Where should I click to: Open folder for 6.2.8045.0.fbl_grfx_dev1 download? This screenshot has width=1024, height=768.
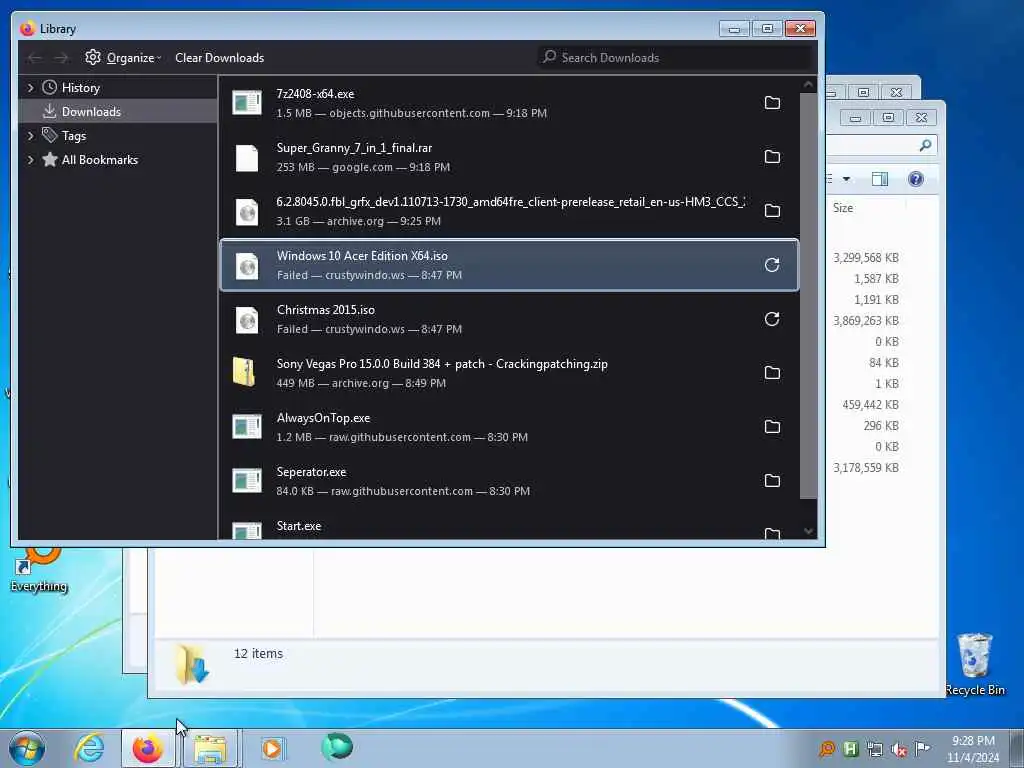[x=772, y=210]
